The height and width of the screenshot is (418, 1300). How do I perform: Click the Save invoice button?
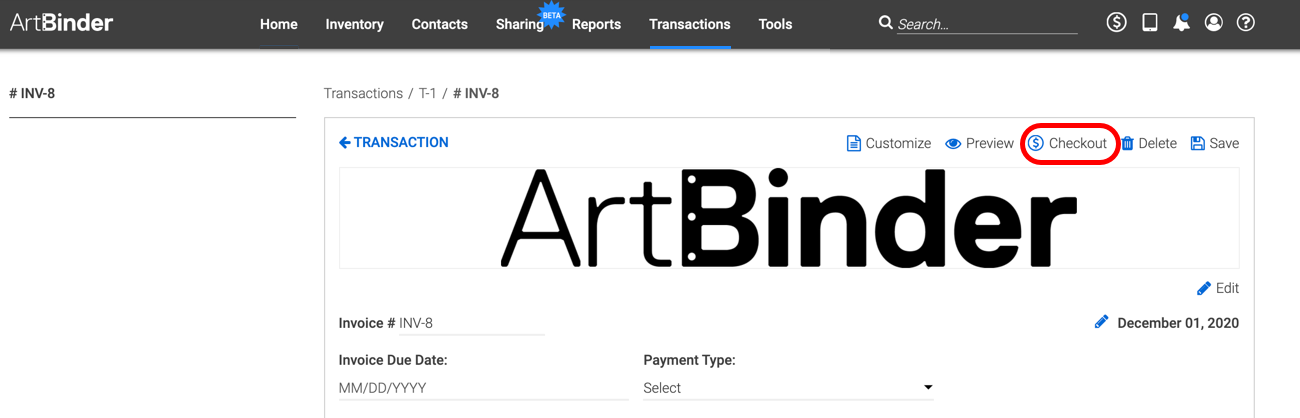(x=1215, y=143)
